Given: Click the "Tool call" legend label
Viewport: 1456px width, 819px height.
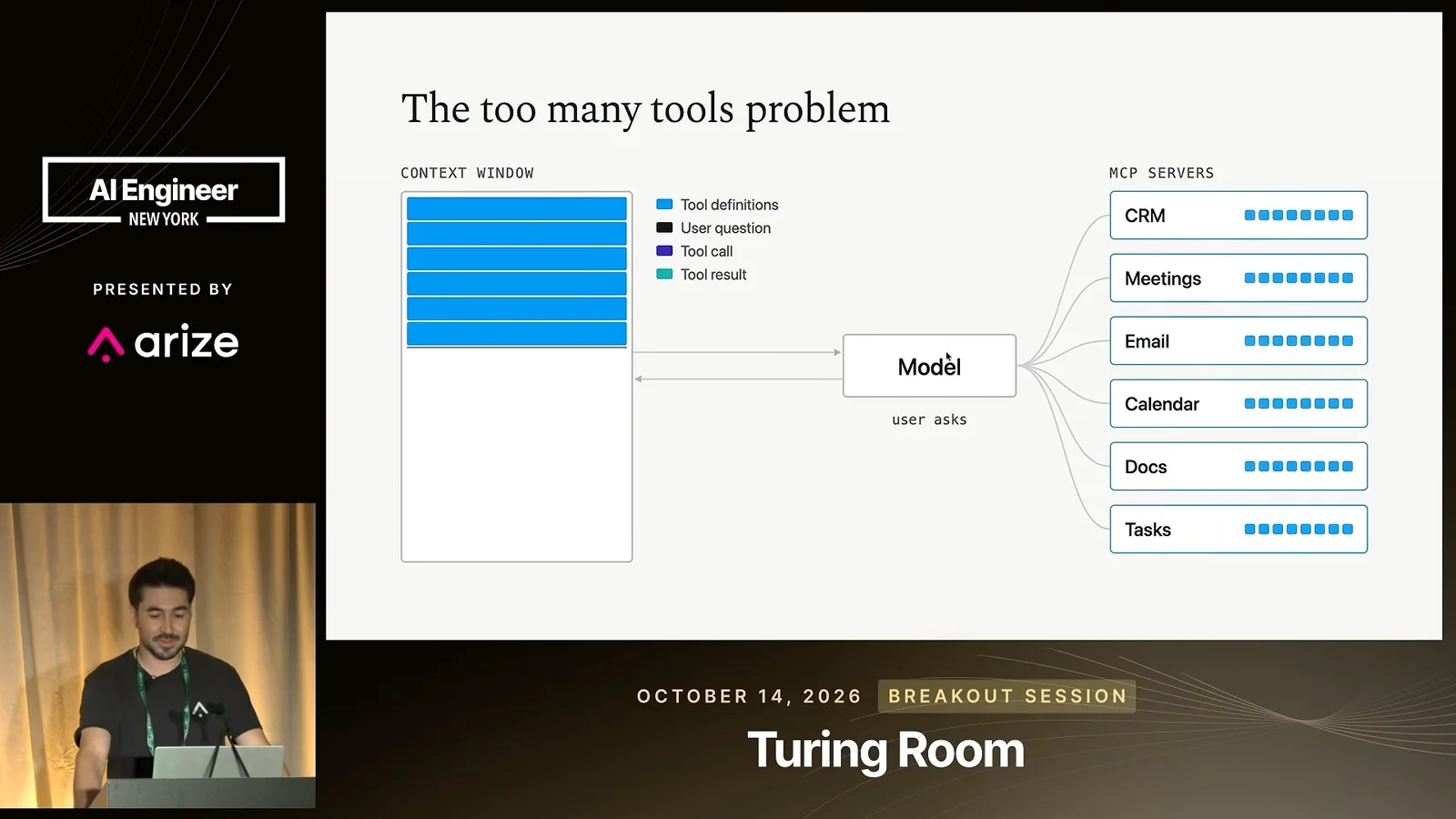Looking at the screenshot, I should (706, 251).
